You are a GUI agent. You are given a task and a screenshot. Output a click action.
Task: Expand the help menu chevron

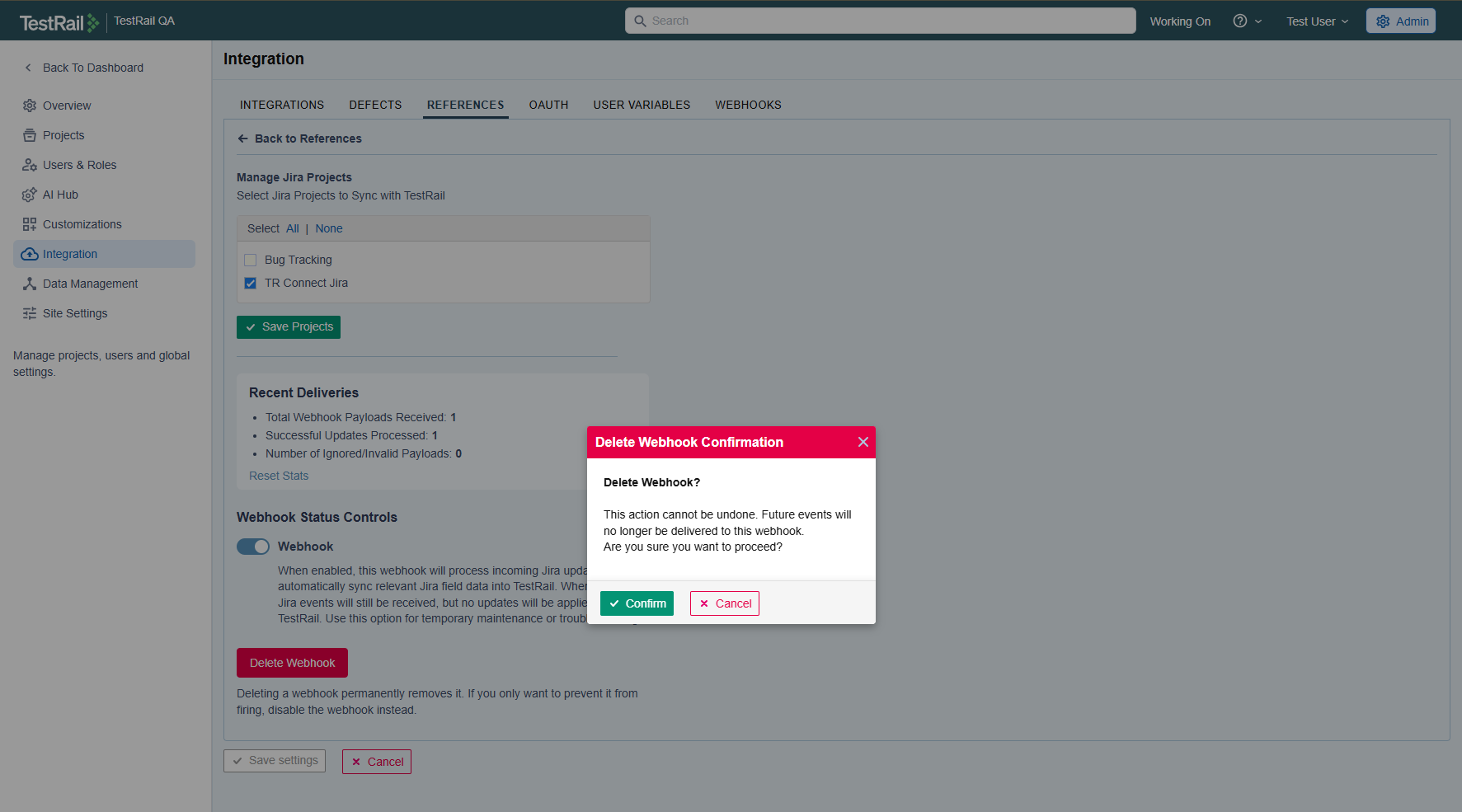click(1258, 21)
